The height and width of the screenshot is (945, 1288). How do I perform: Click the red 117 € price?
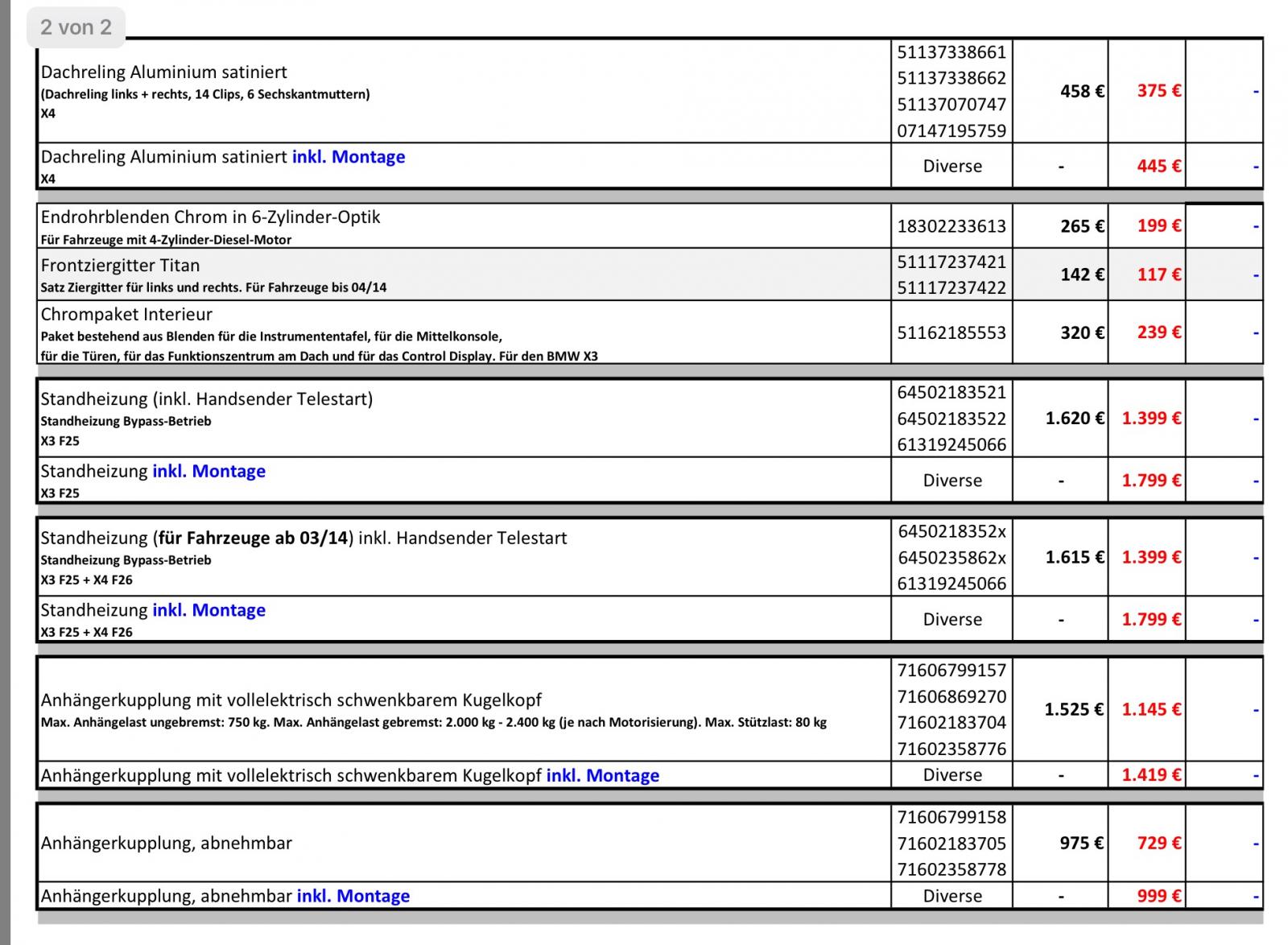coord(1158,274)
